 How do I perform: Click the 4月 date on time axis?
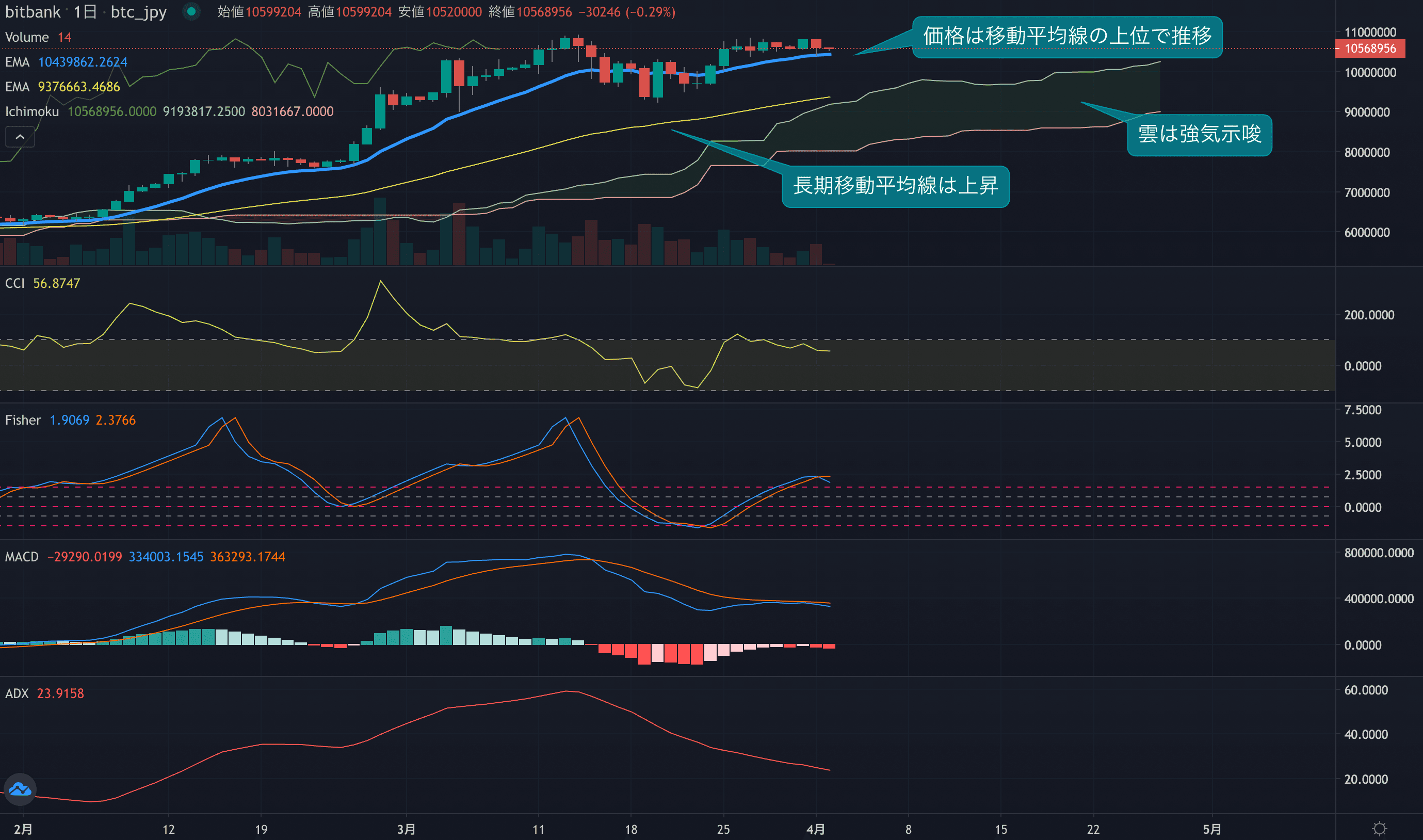[815, 829]
